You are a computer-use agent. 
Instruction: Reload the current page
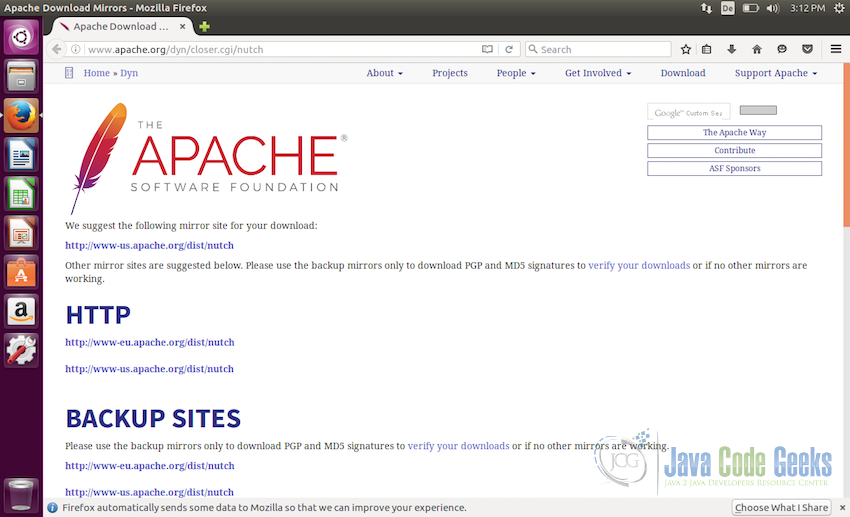pyautogui.click(x=509, y=49)
